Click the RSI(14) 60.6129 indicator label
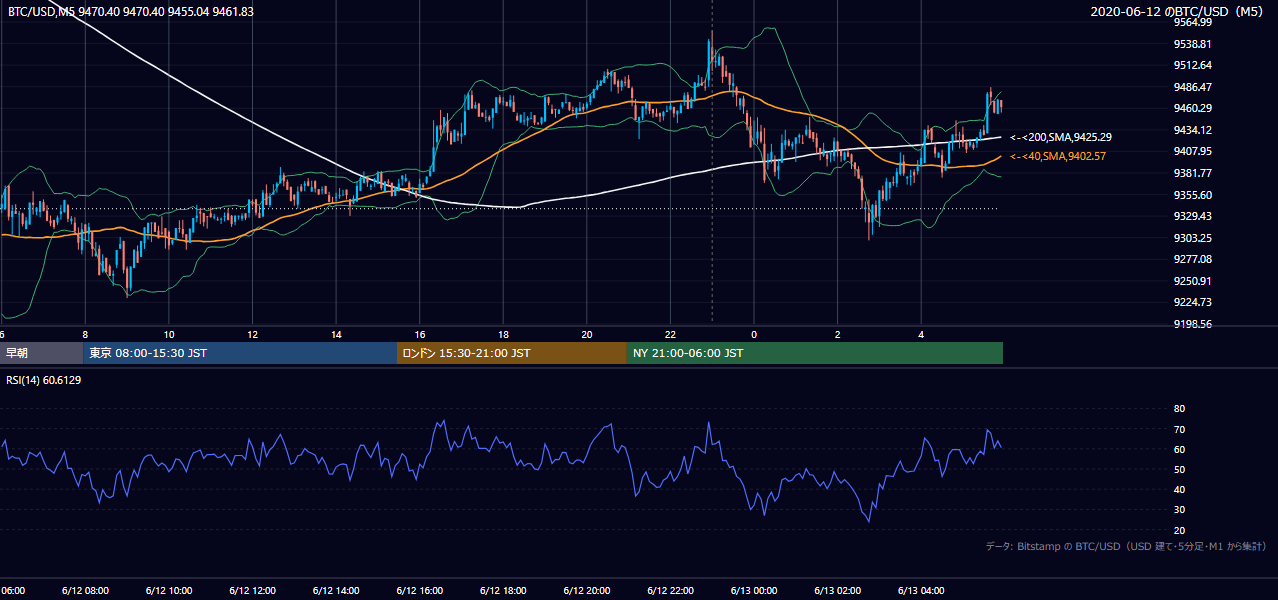Image resolution: width=1278 pixels, height=600 pixels. point(43,380)
